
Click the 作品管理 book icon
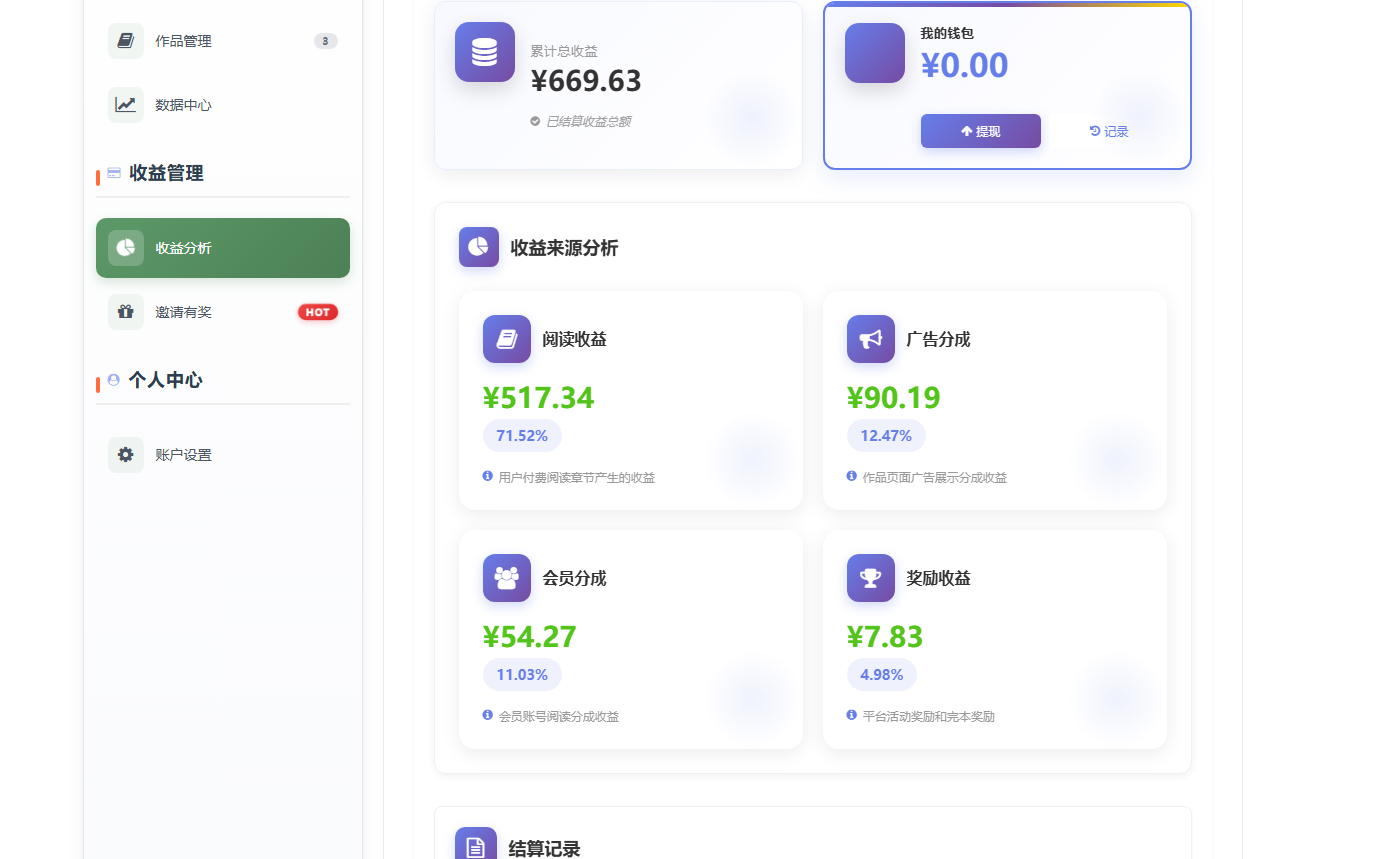tap(125, 41)
